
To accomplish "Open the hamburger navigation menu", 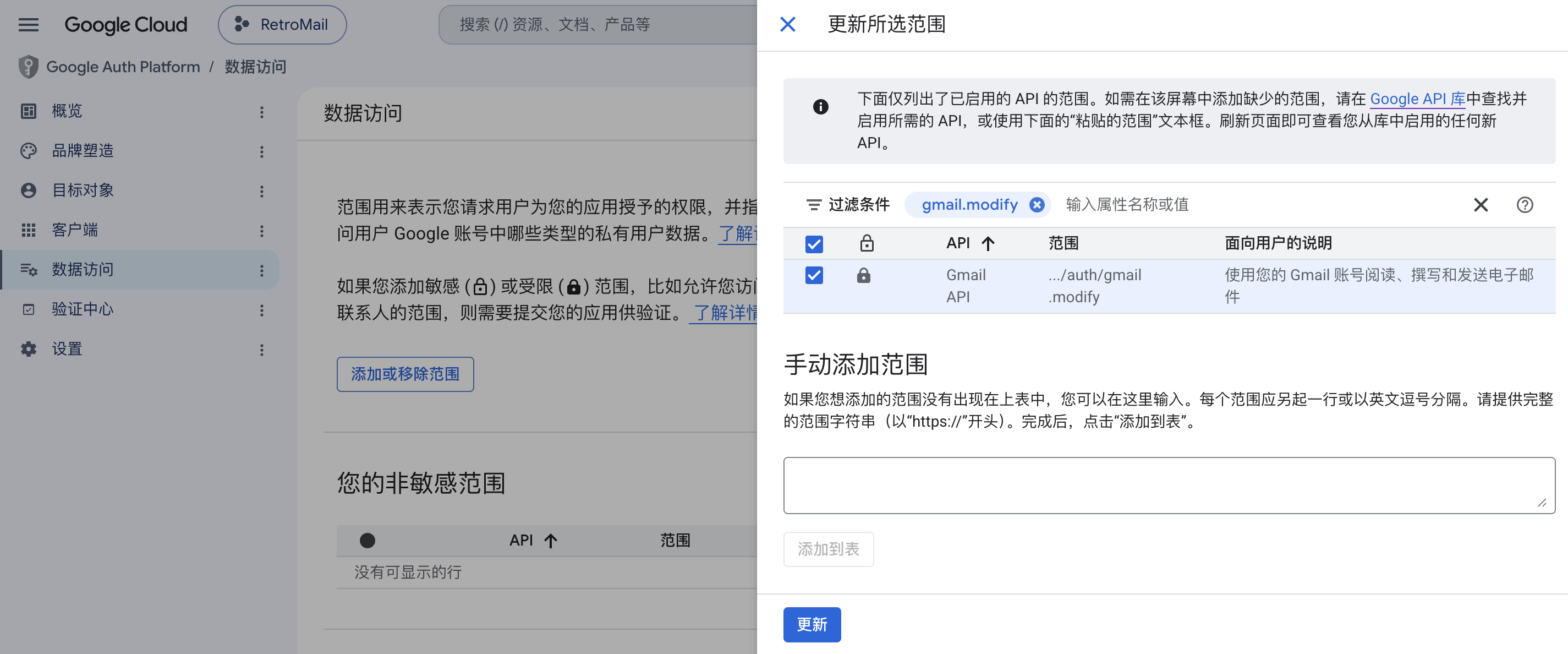I will pos(29,25).
